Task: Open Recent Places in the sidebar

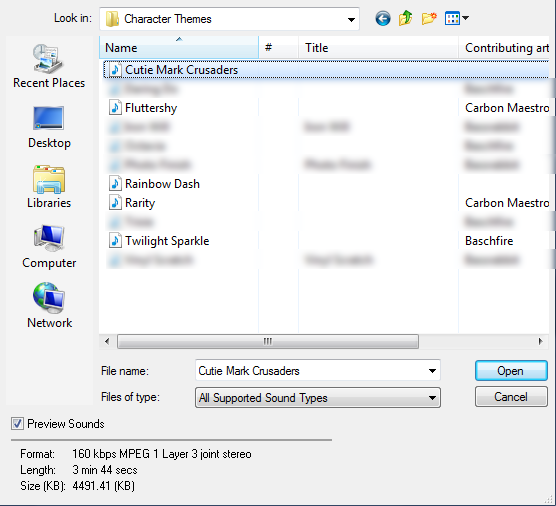Action: click(49, 67)
